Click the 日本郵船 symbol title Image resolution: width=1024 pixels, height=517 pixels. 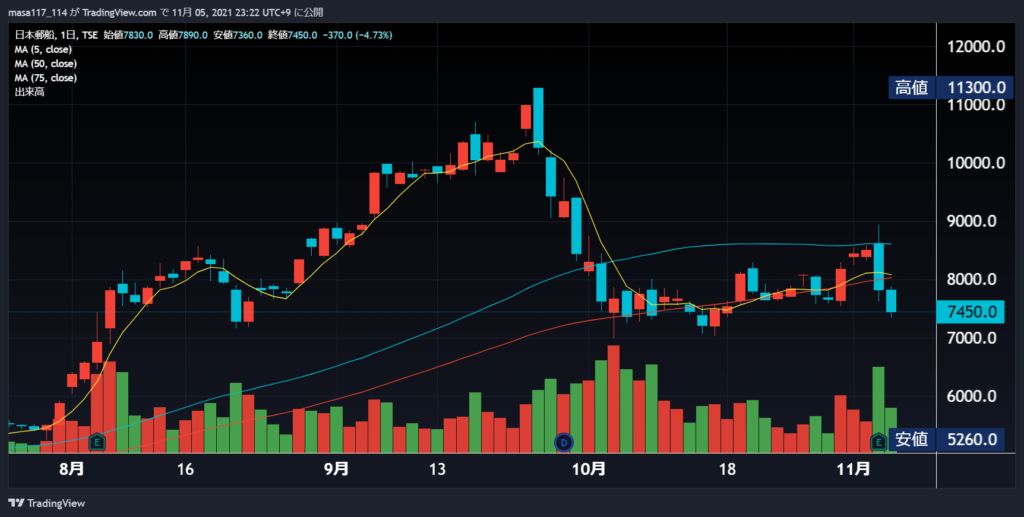pyautogui.click(x=35, y=35)
